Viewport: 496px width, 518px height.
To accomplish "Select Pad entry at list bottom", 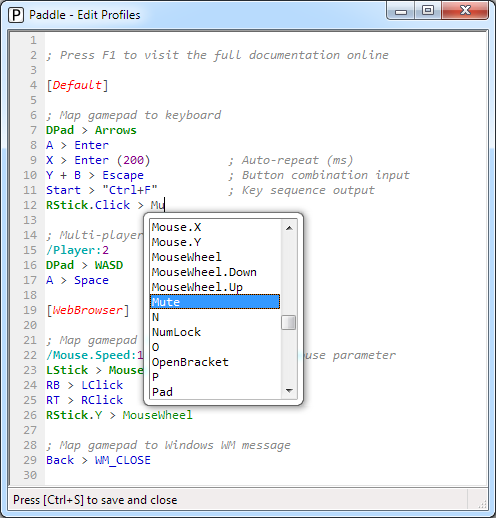I will pos(215,392).
